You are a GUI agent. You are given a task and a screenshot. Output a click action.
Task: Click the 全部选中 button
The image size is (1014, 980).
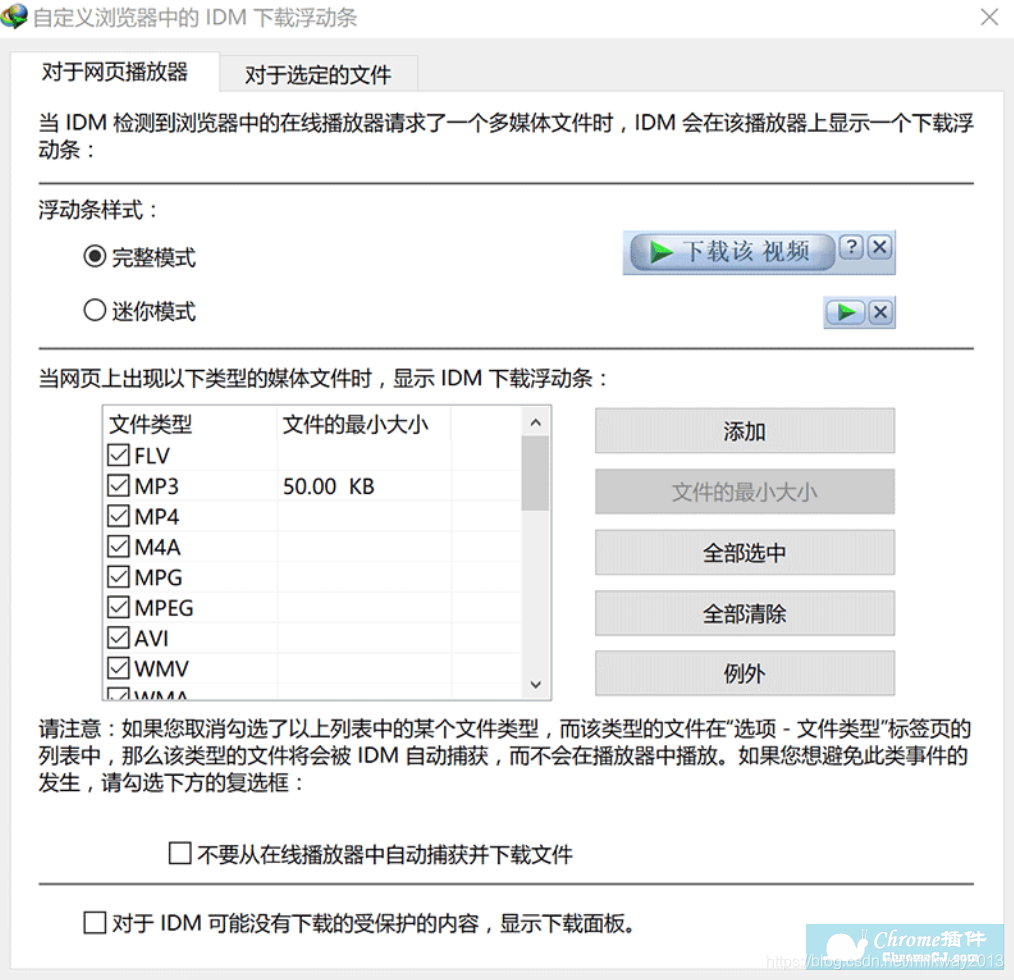(x=744, y=552)
